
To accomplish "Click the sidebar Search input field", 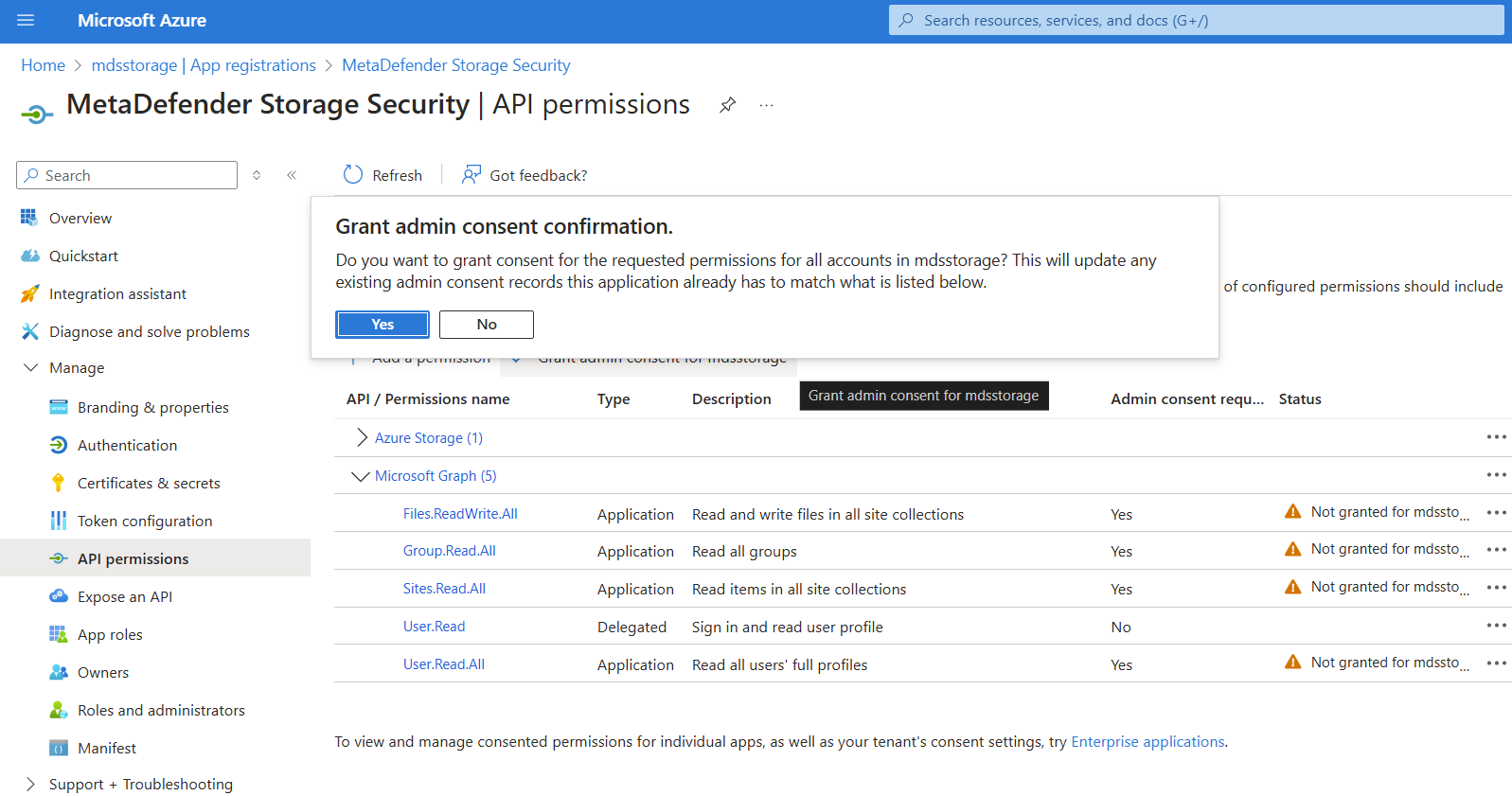I will pyautogui.click(x=127, y=175).
